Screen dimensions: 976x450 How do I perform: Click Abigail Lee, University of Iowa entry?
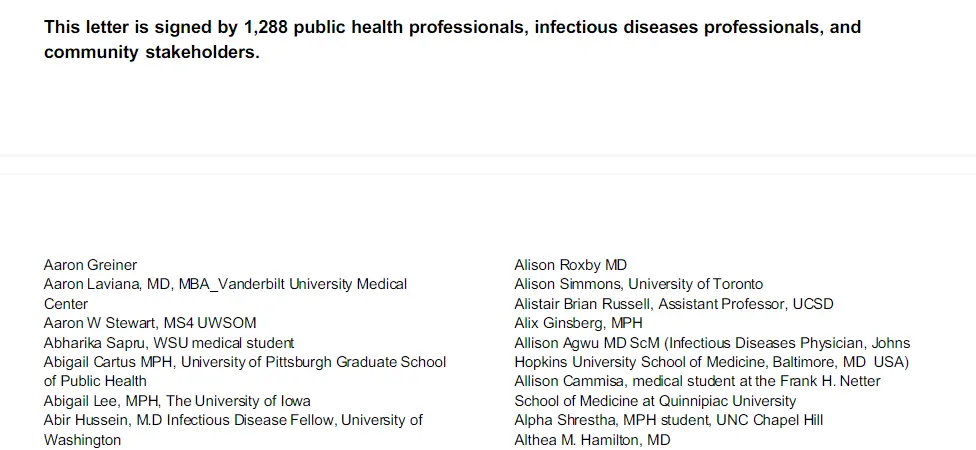pos(177,401)
